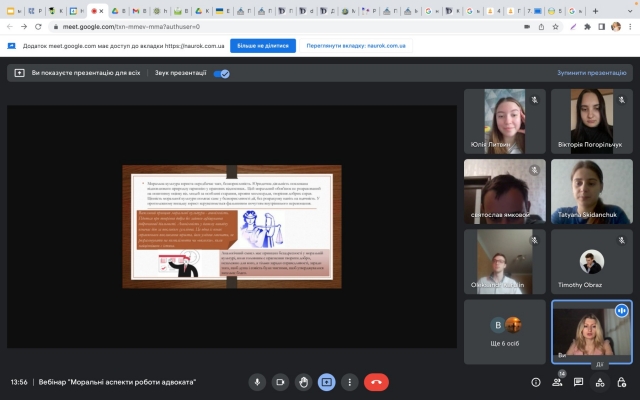Image resolution: width=640 pixels, height=400 pixels.
Task: Show the participants list
Action: 557,382
